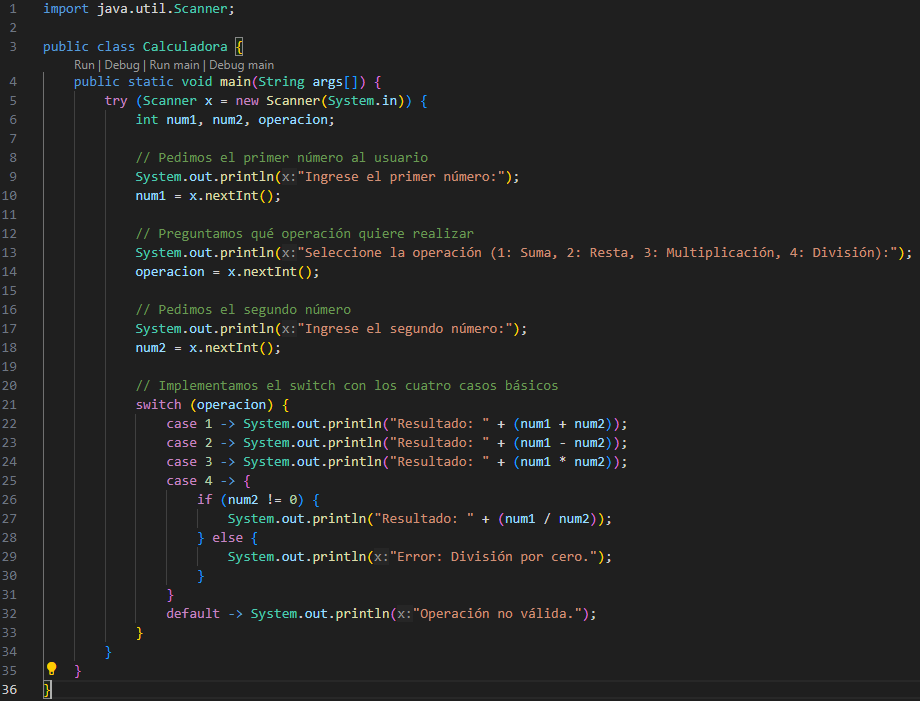Place cursor on 'import' keyword

click(66, 9)
